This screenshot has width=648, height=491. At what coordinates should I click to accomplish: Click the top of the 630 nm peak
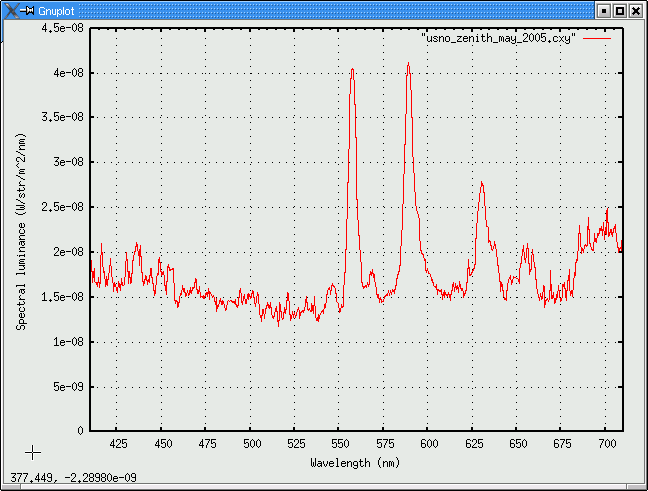point(481,183)
